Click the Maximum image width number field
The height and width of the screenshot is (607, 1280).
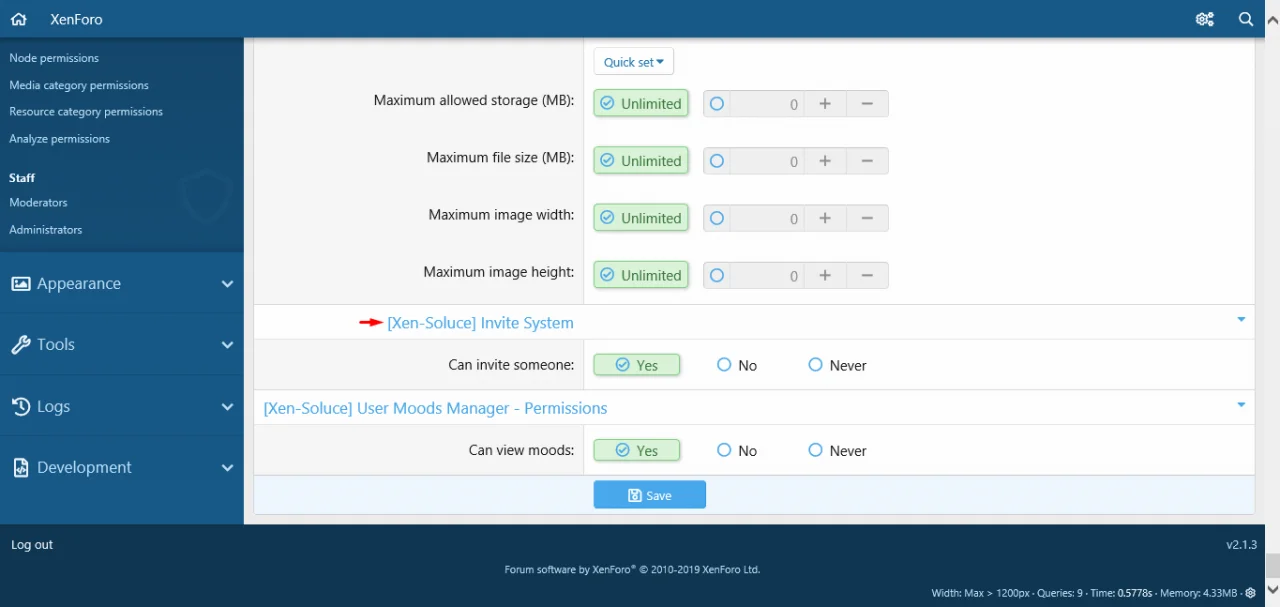(766, 218)
